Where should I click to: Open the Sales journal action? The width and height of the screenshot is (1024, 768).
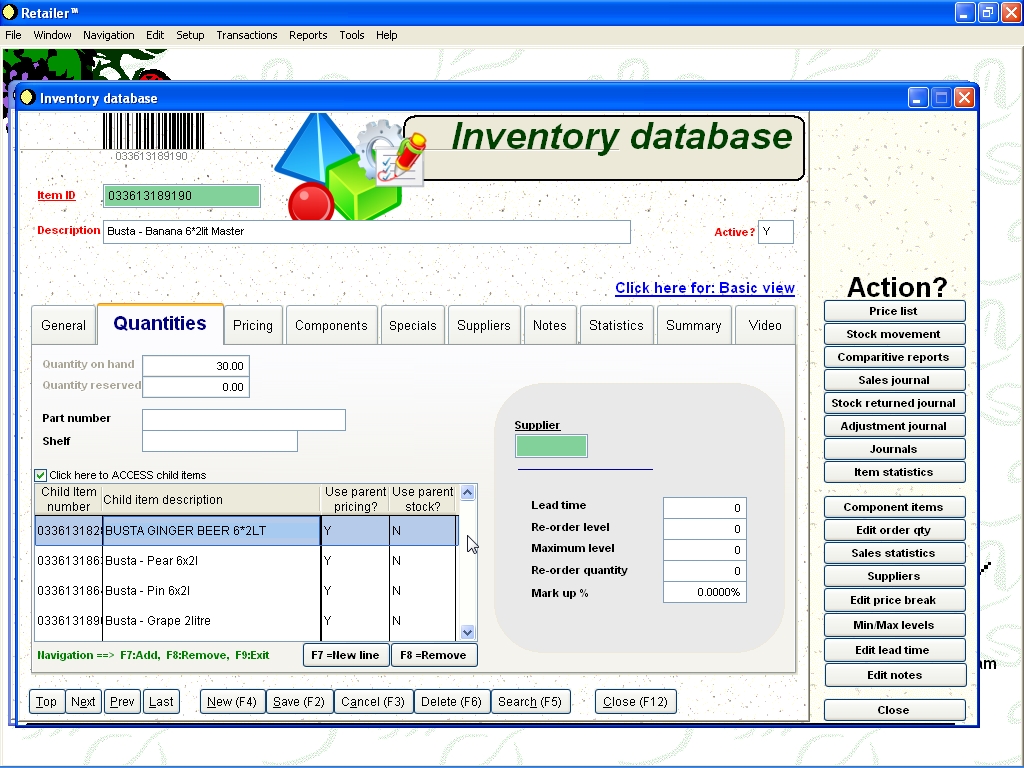click(x=894, y=379)
